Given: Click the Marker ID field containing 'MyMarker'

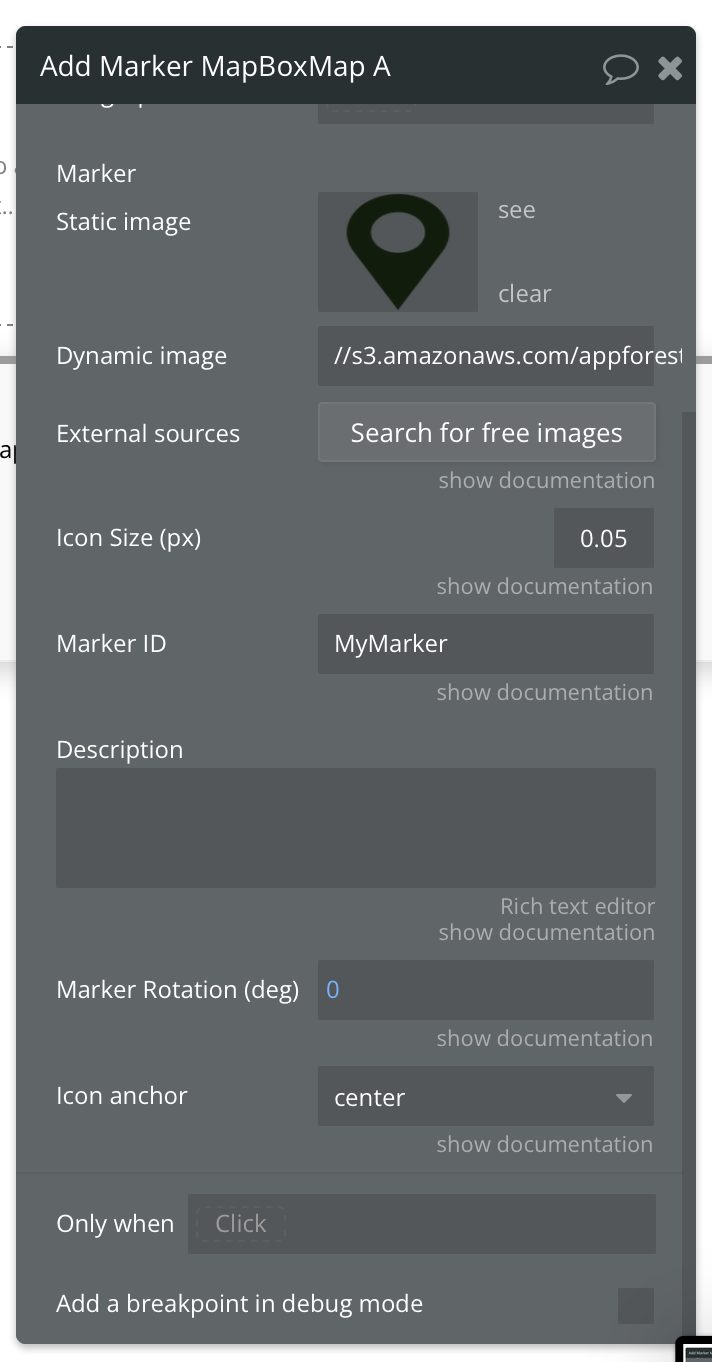Looking at the screenshot, I should tap(485, 643).
